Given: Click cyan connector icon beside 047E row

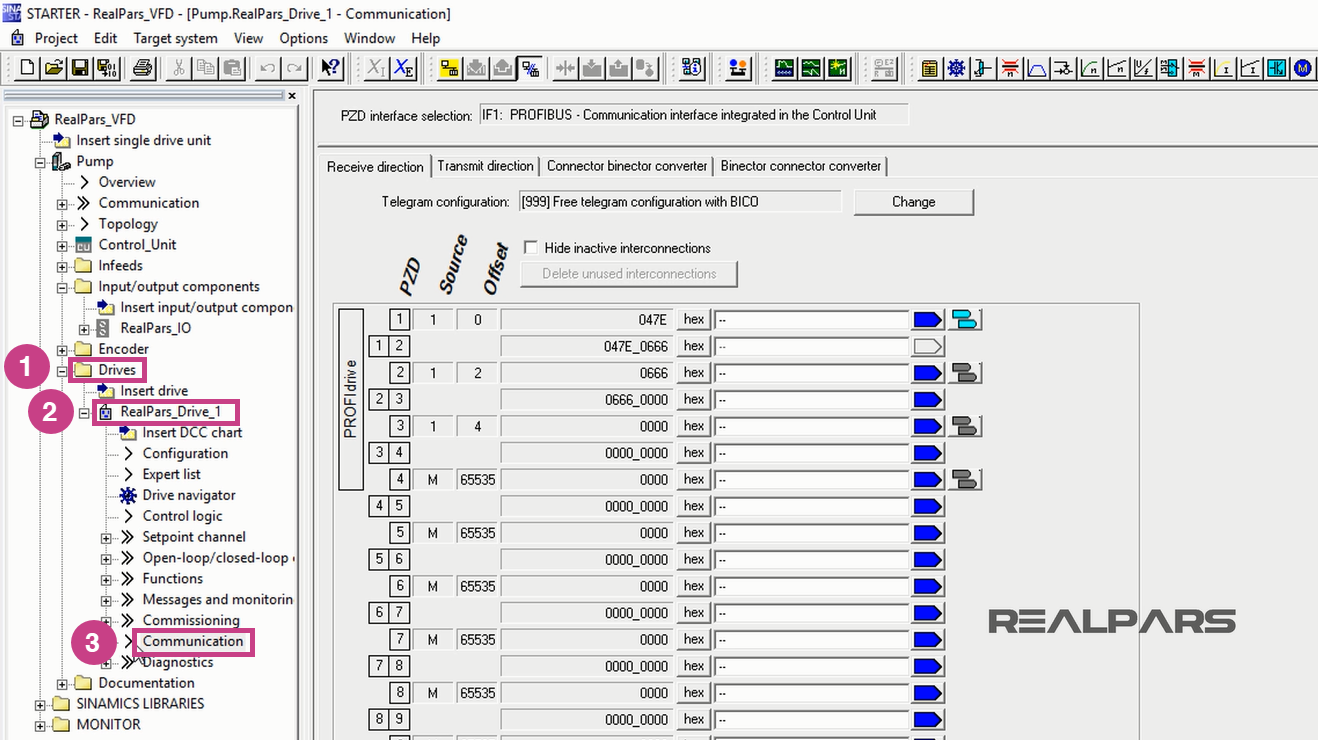Looking at the screenshot, I should point(965,319).
